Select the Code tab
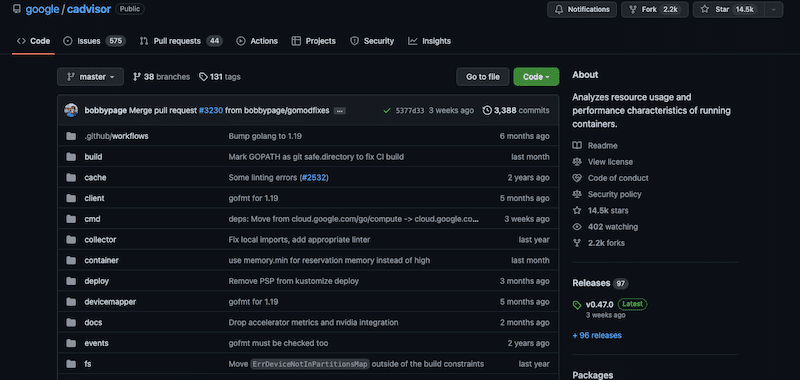The width and height of the screenshot is (800, 380). pyautogui.click(x=33, y=41)
